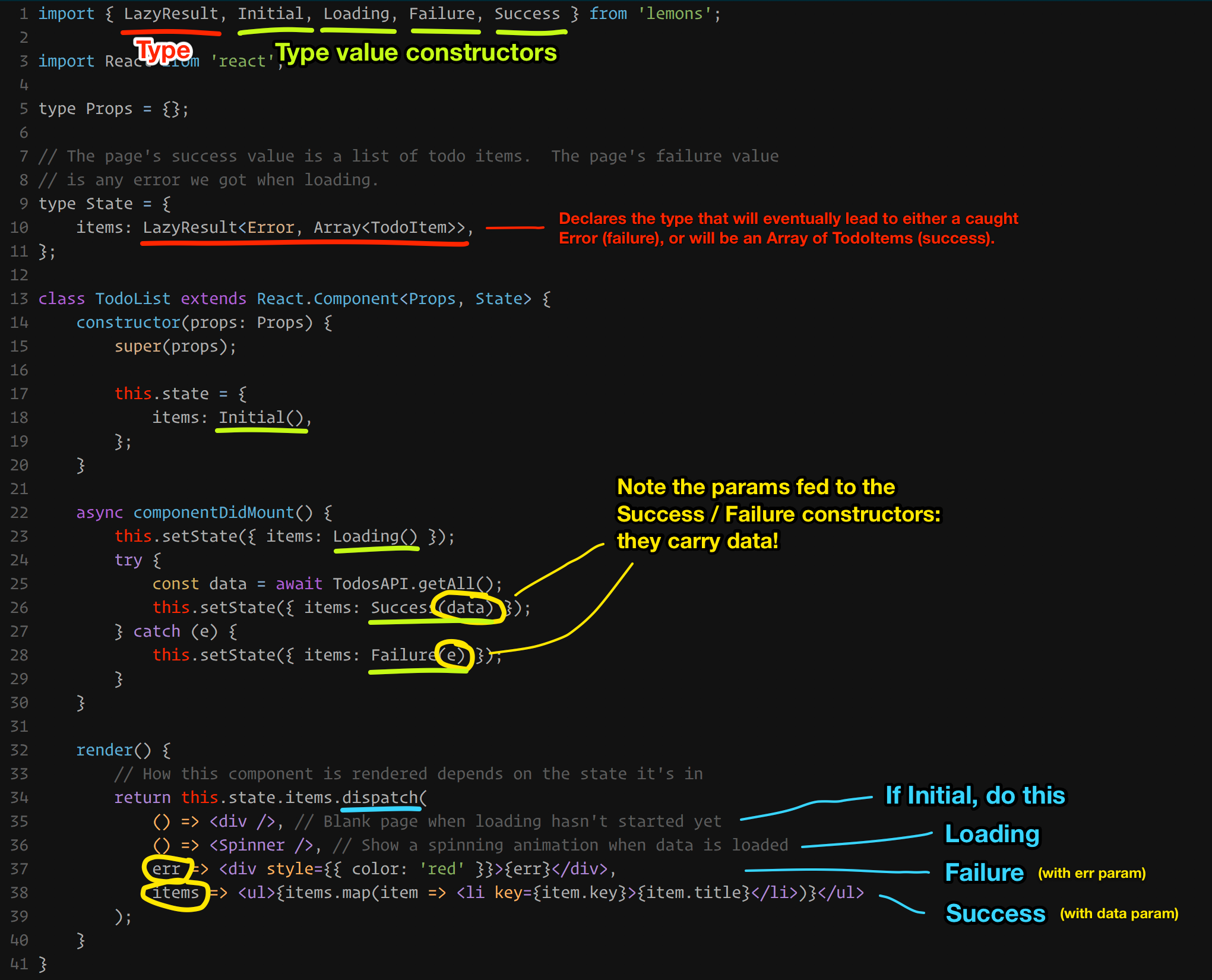Click the componentDidMount method name

214,513
